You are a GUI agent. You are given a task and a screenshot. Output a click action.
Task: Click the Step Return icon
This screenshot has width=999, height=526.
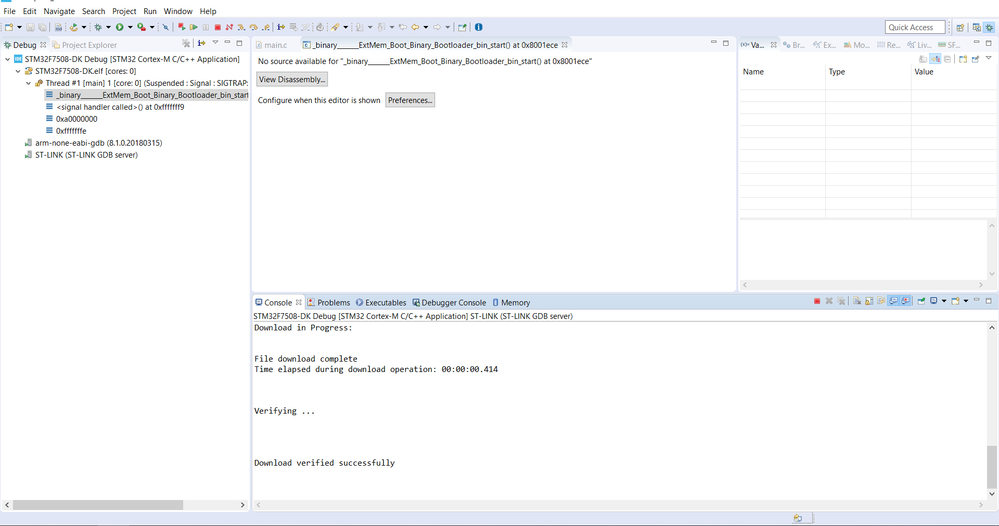tap(266, 27)
